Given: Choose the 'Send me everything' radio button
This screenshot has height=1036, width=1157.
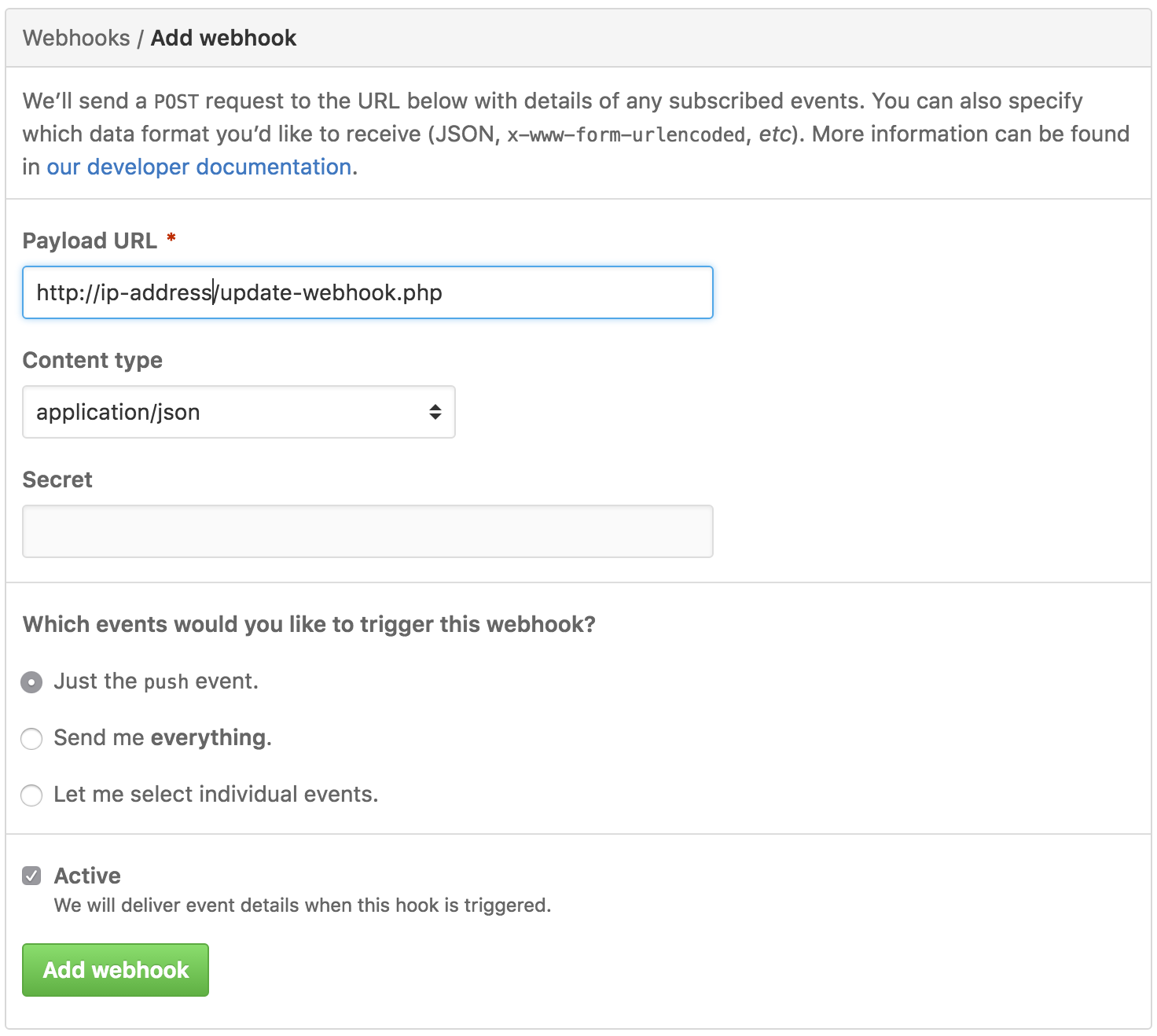Looking at the screenshot, I should pos(31,739).
